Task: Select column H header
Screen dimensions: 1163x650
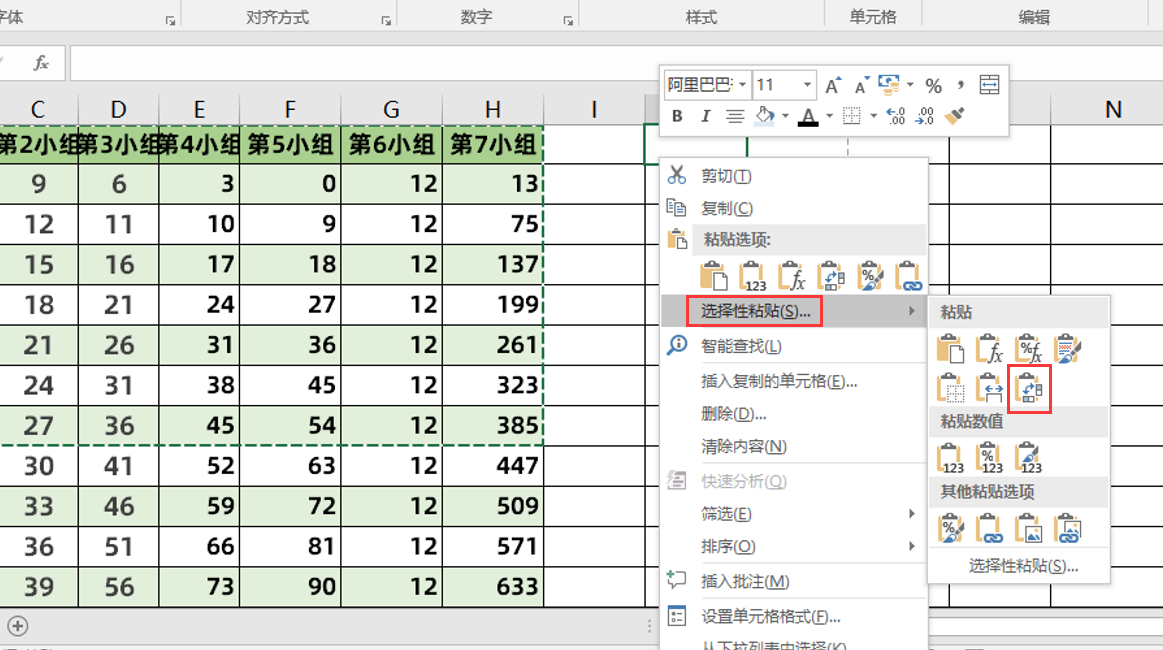Action: click(x=492, y=110)
